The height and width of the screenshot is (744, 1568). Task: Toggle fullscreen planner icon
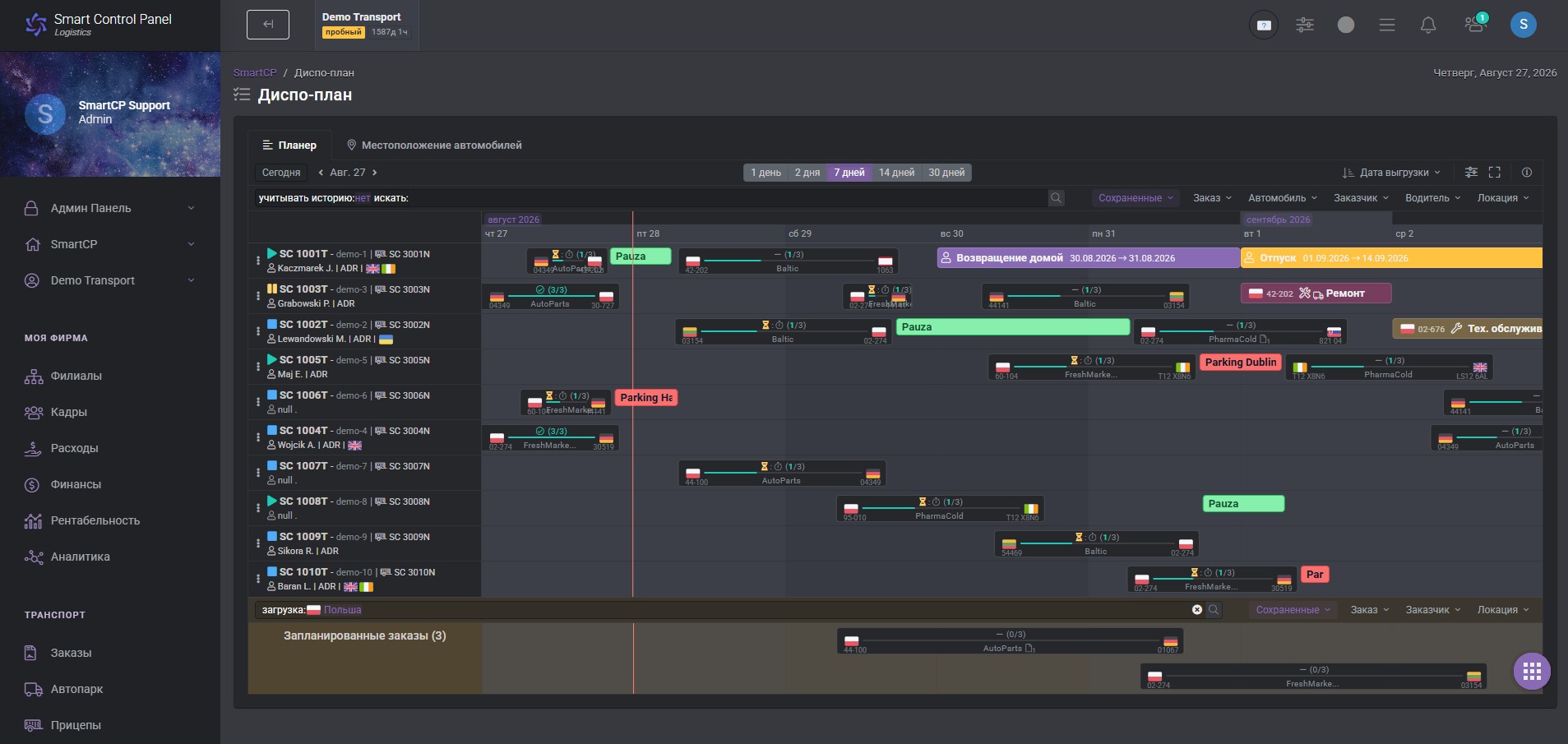[x=1495, y=173]
